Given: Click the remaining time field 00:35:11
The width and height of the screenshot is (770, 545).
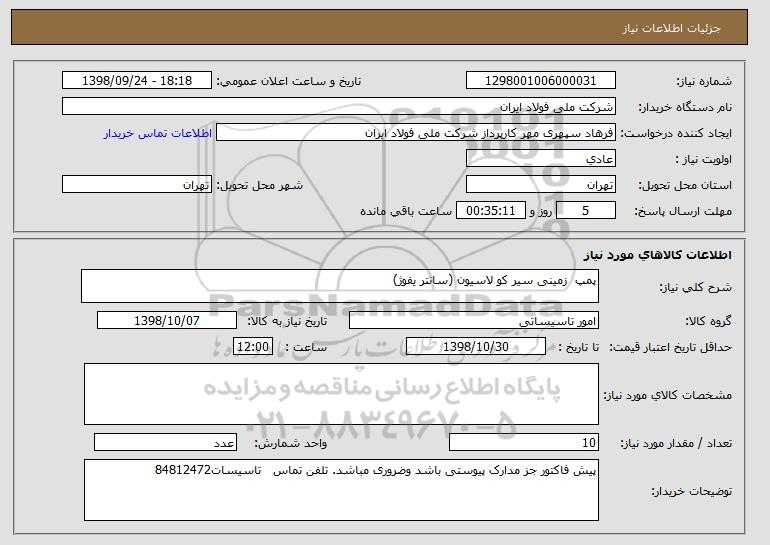Looking at the screenshot, I should pyautogui.click(x=491, y=211).
